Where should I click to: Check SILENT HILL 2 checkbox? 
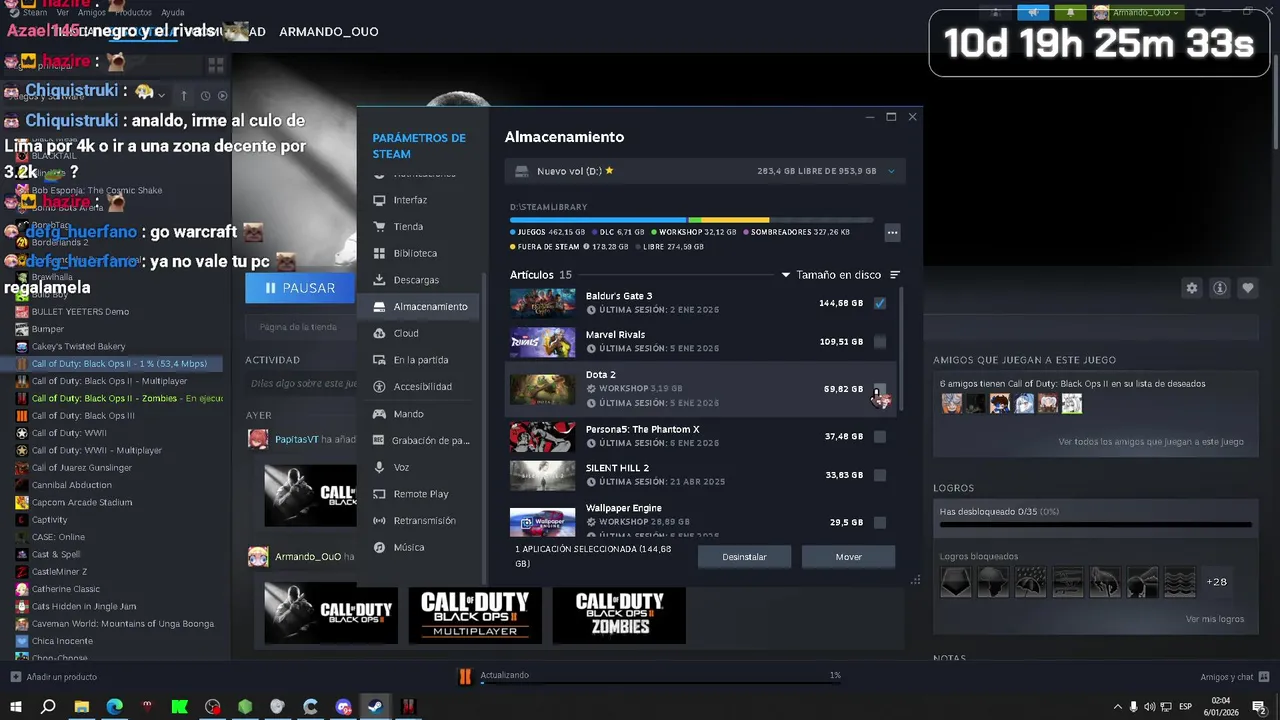(880, 476)
